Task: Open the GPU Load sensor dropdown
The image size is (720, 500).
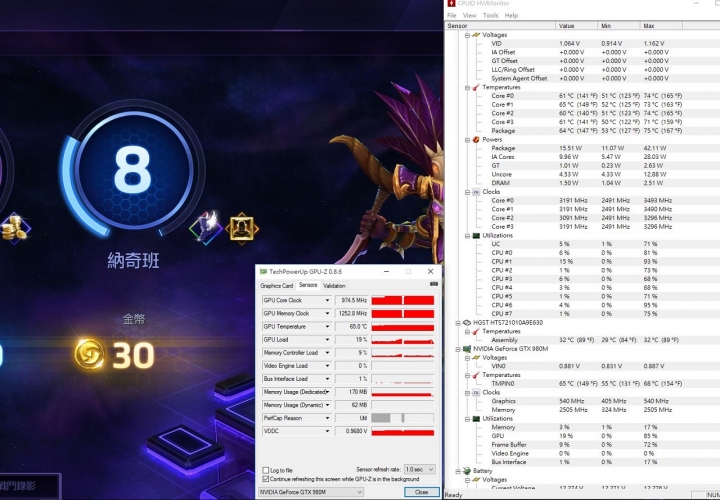Action: [x=327, y=340]
